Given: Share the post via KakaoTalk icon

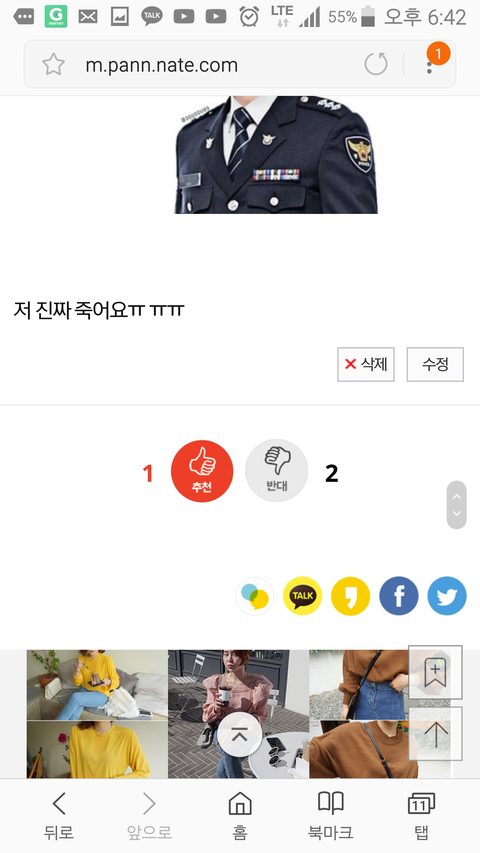Looking at the screenshot, I should pos(303,596).
